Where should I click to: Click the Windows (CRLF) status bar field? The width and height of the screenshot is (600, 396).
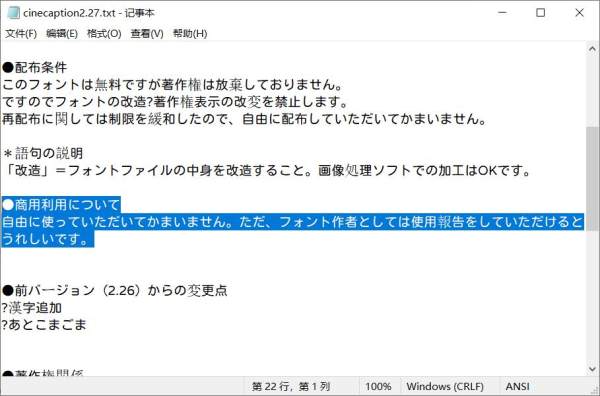(x=445, y=386)
